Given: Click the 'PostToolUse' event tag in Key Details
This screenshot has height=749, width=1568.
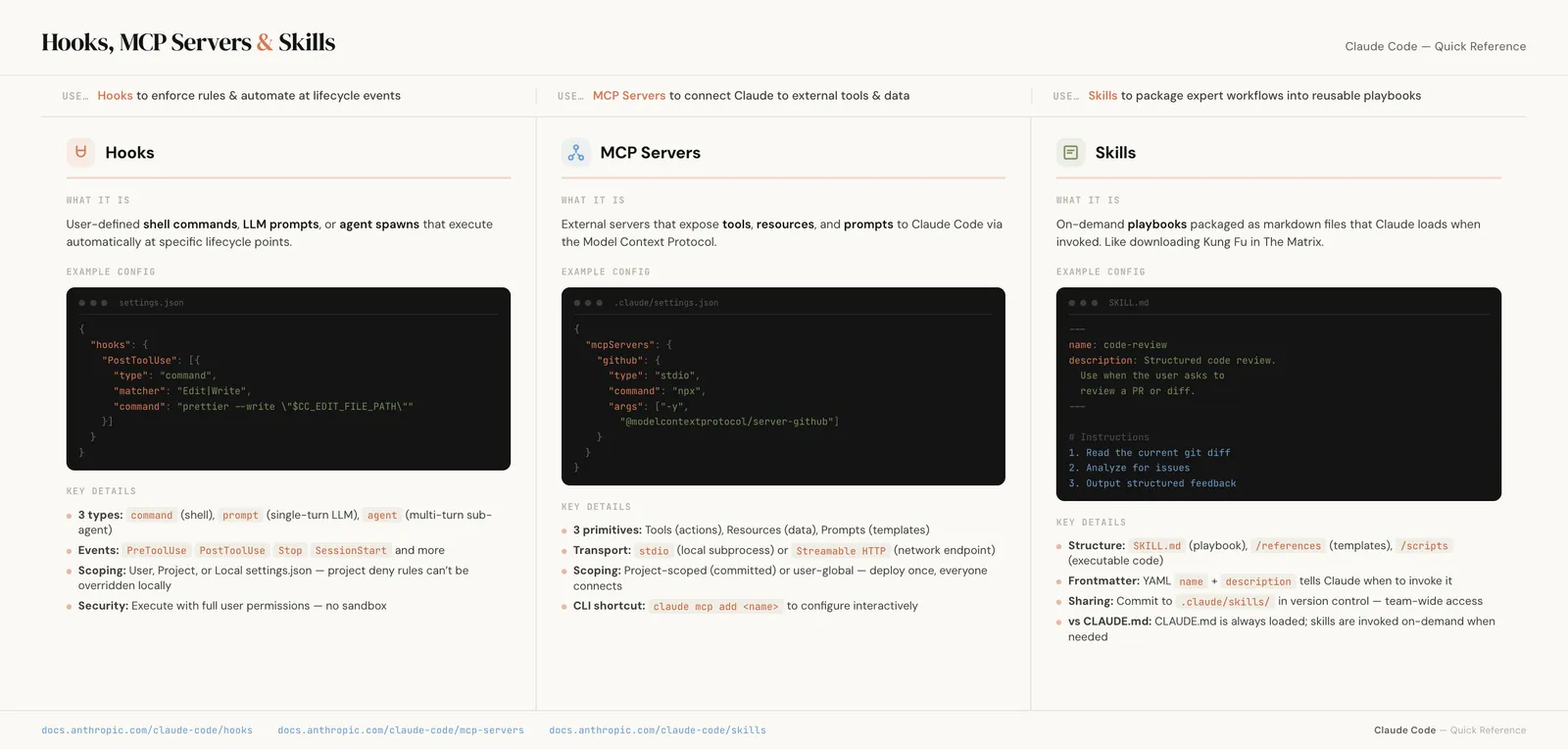Looking at the screenshot, I should (x=232, y=551).
